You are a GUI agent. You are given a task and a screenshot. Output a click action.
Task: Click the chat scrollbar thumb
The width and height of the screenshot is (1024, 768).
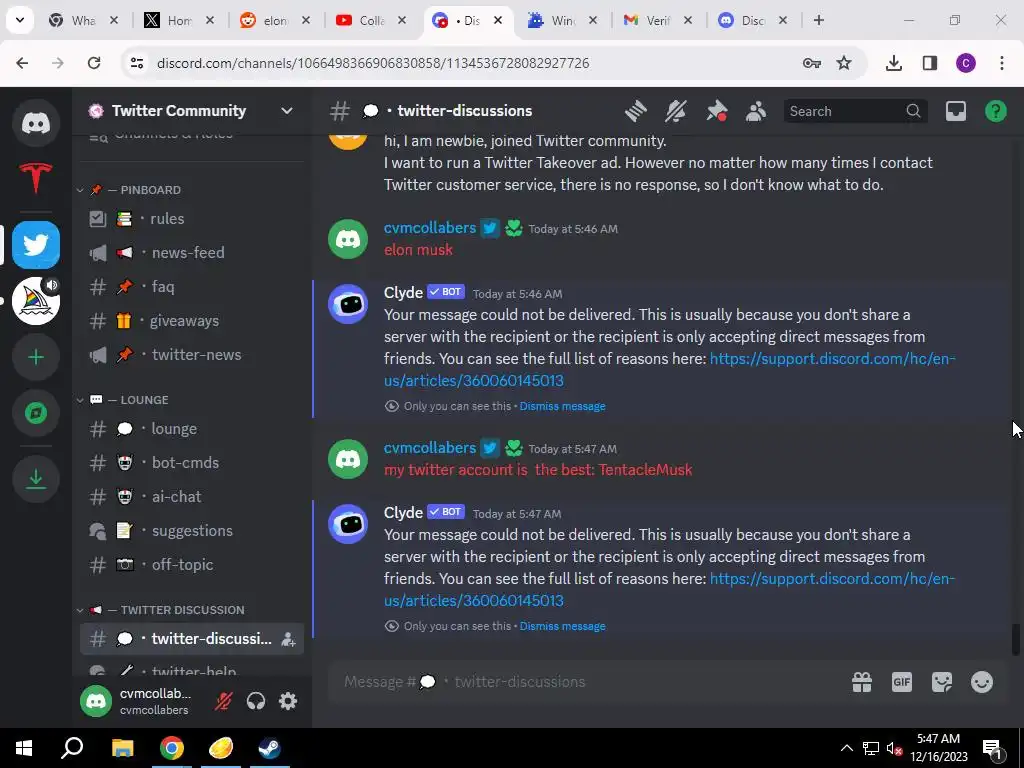pos(1016,639)
